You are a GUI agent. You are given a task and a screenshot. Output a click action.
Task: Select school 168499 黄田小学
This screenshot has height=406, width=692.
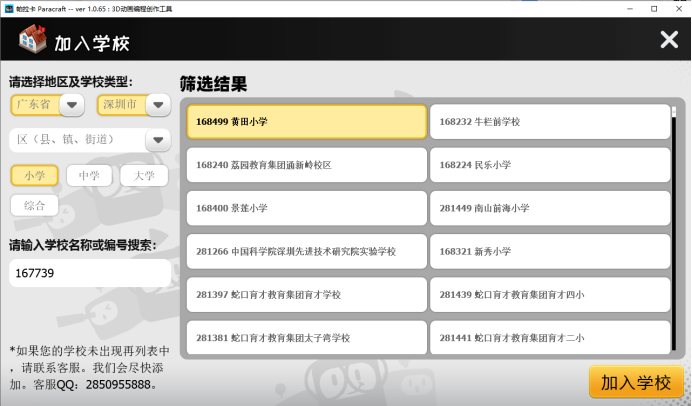306,122
